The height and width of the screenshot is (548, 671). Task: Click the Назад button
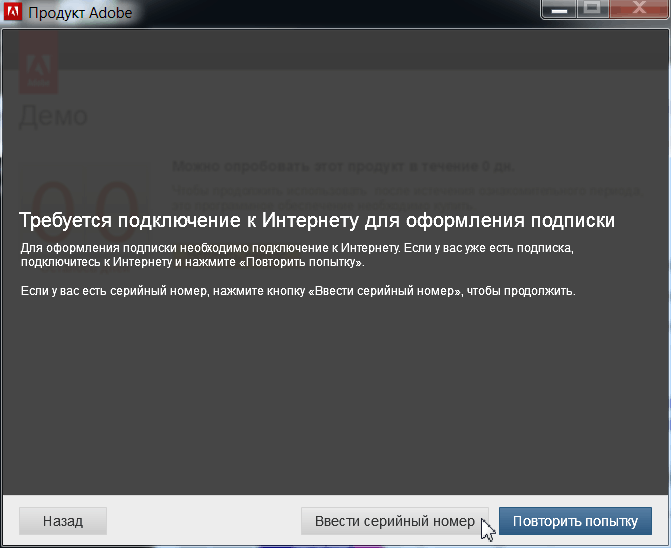pos(63,521)
